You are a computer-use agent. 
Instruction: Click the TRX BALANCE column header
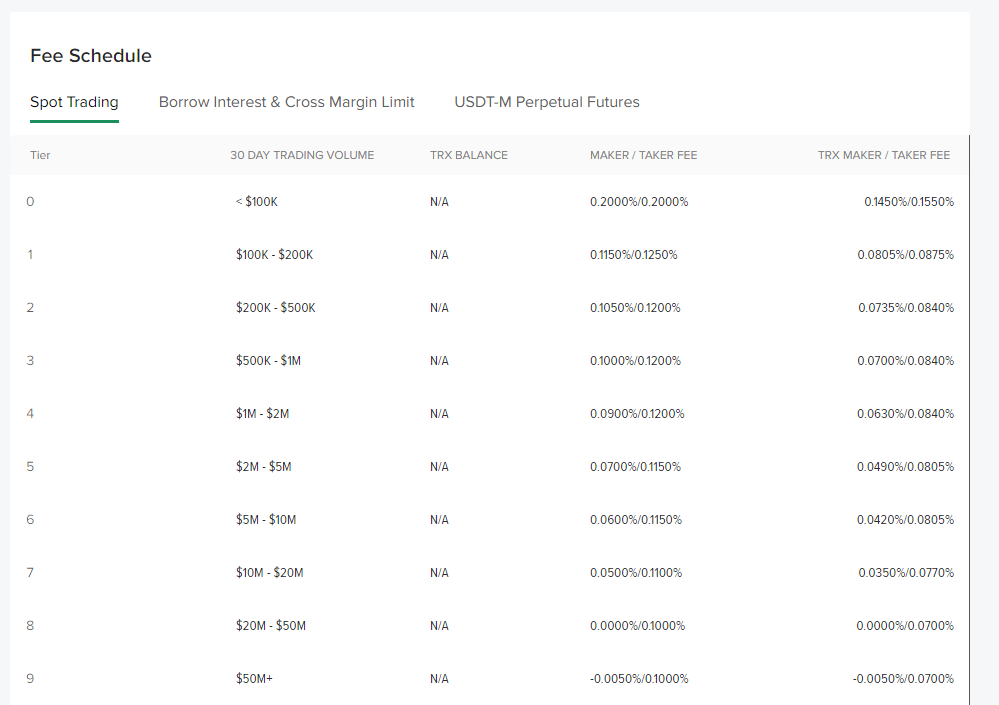coord(468,155)
